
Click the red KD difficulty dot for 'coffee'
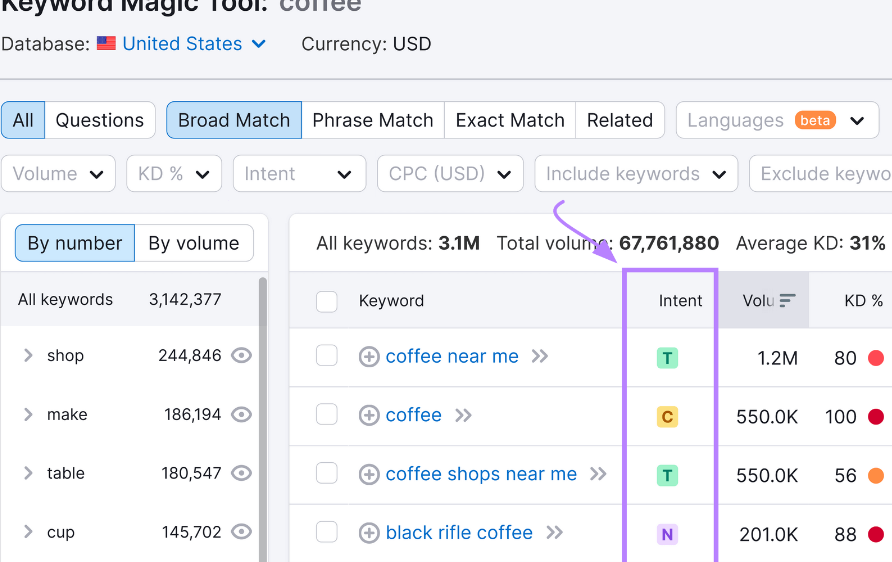[x=876, y=417]
